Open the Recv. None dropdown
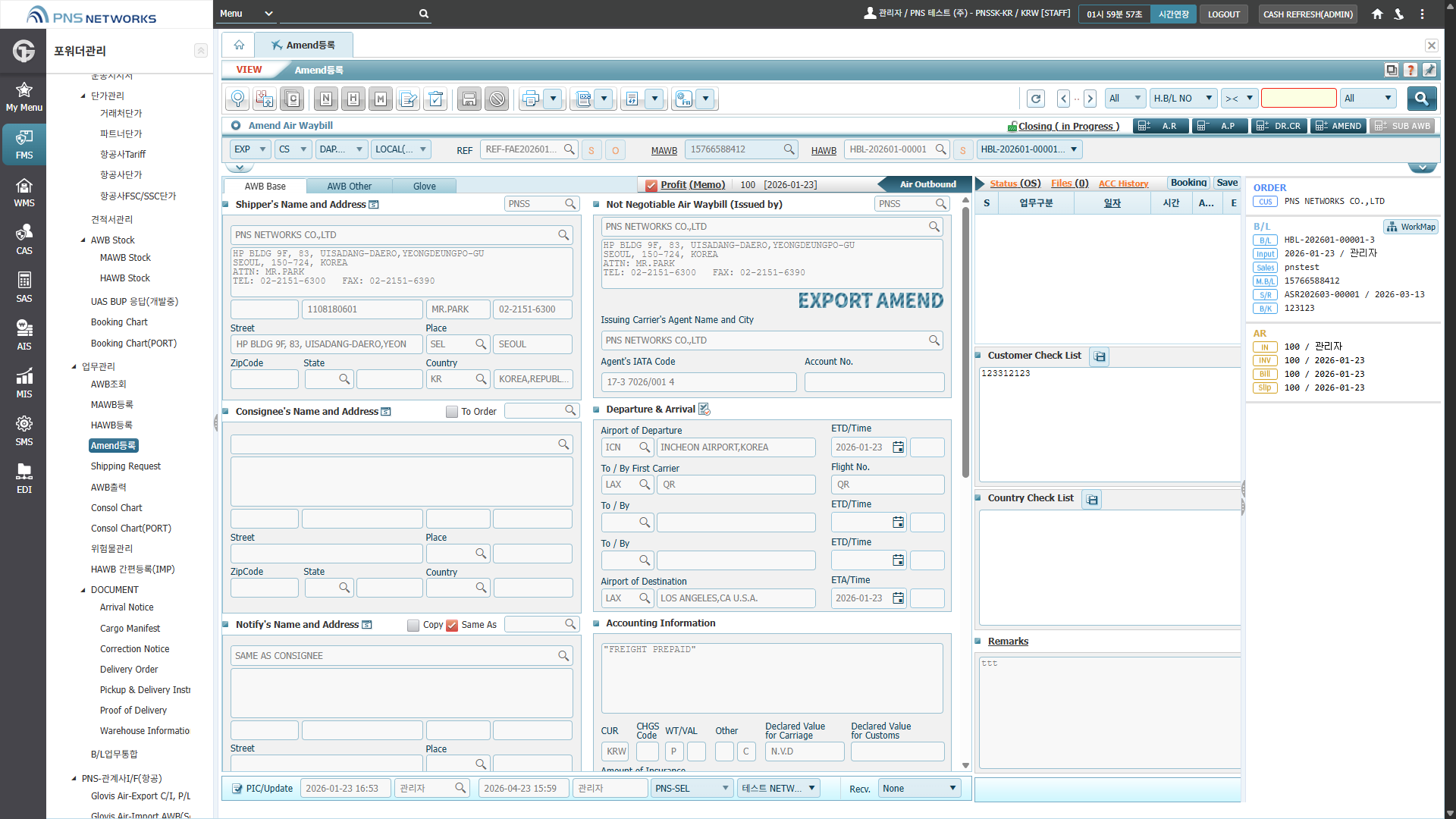 pos(919,789)
